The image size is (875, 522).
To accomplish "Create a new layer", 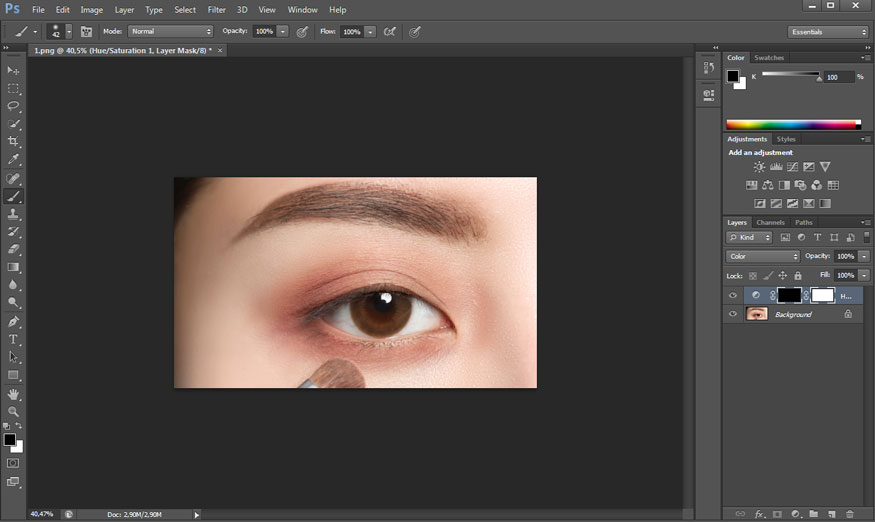I will [831, 514].
